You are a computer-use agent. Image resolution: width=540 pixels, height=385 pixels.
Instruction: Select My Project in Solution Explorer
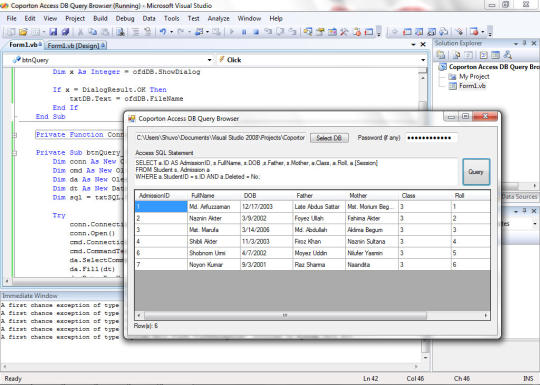coord(474,76)
